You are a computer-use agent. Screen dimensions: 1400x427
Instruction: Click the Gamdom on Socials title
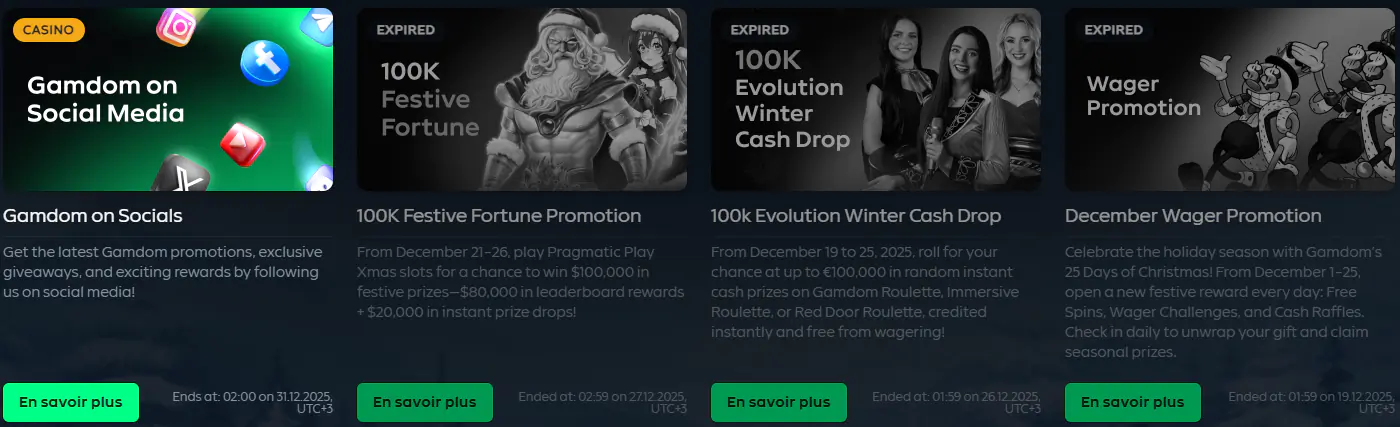coord(93,216)
